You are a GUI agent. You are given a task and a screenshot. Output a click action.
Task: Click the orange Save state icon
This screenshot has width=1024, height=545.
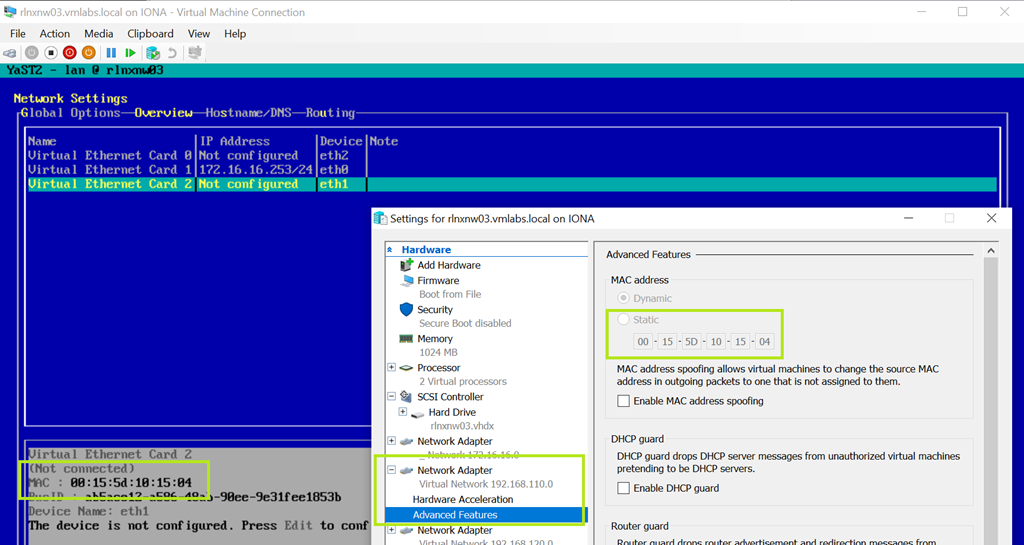89,53
